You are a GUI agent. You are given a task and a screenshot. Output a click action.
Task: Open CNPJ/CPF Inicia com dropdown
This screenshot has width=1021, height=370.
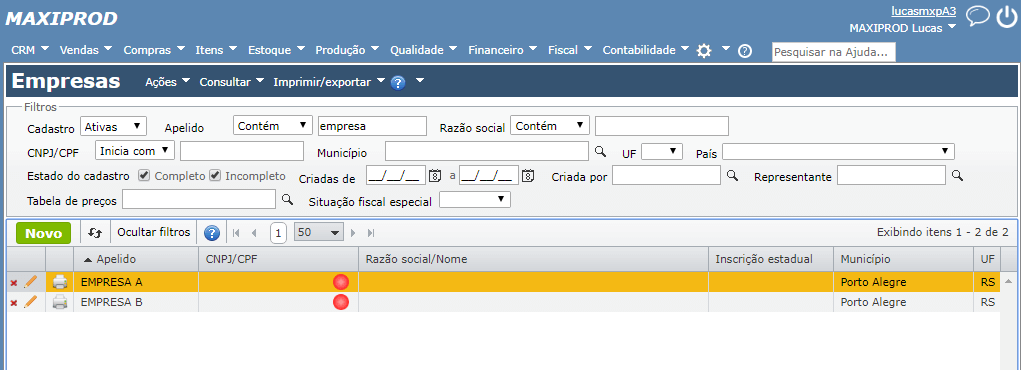(135, 151)
